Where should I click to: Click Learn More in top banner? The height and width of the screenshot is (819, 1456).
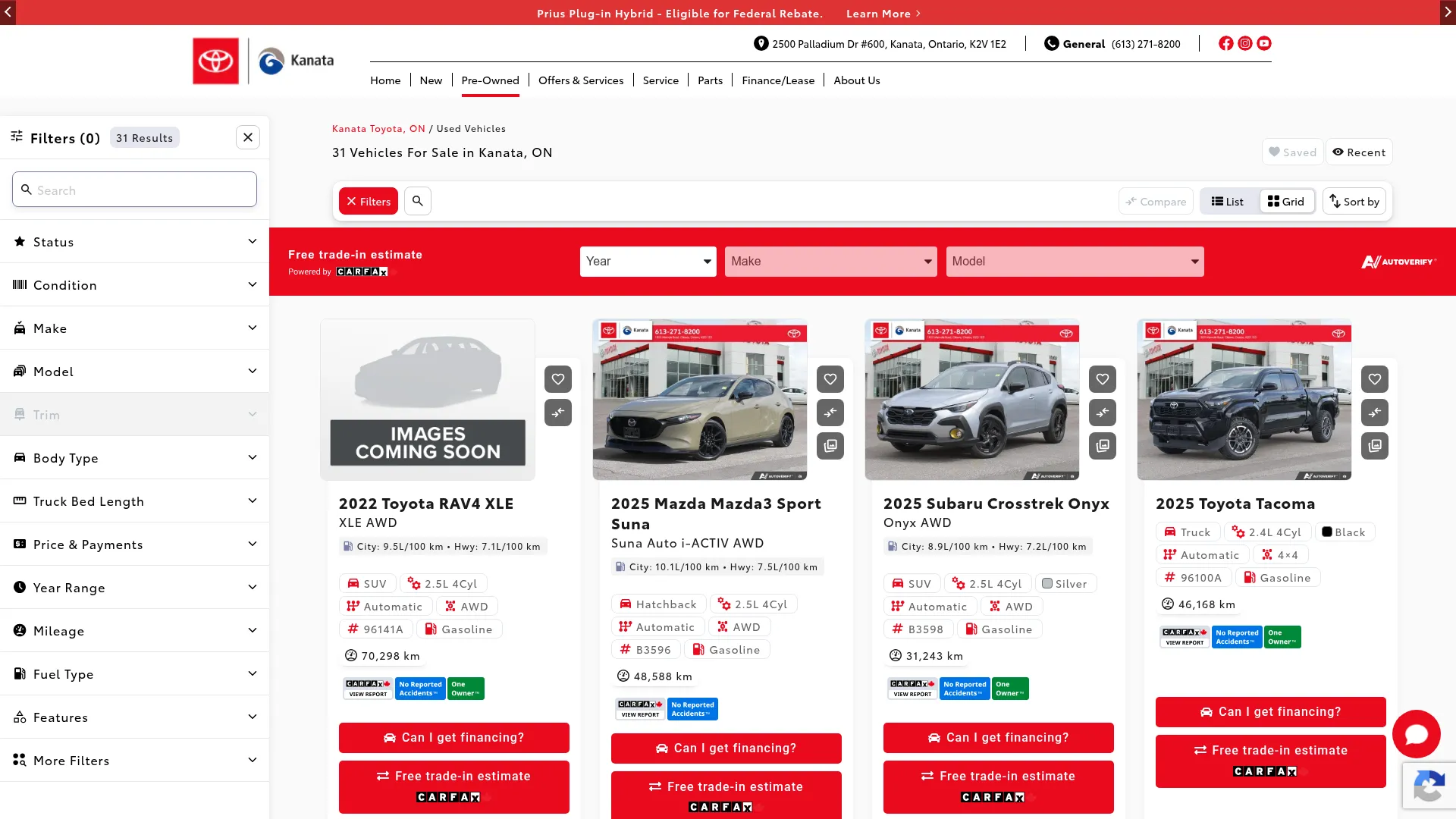883,14
